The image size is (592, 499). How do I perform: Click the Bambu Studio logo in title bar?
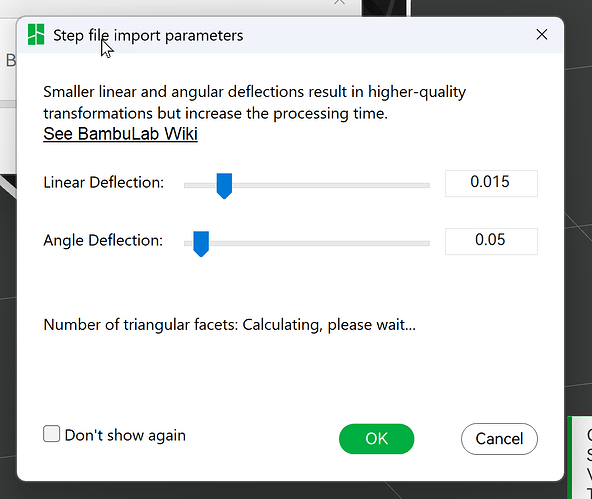(36, 34)
